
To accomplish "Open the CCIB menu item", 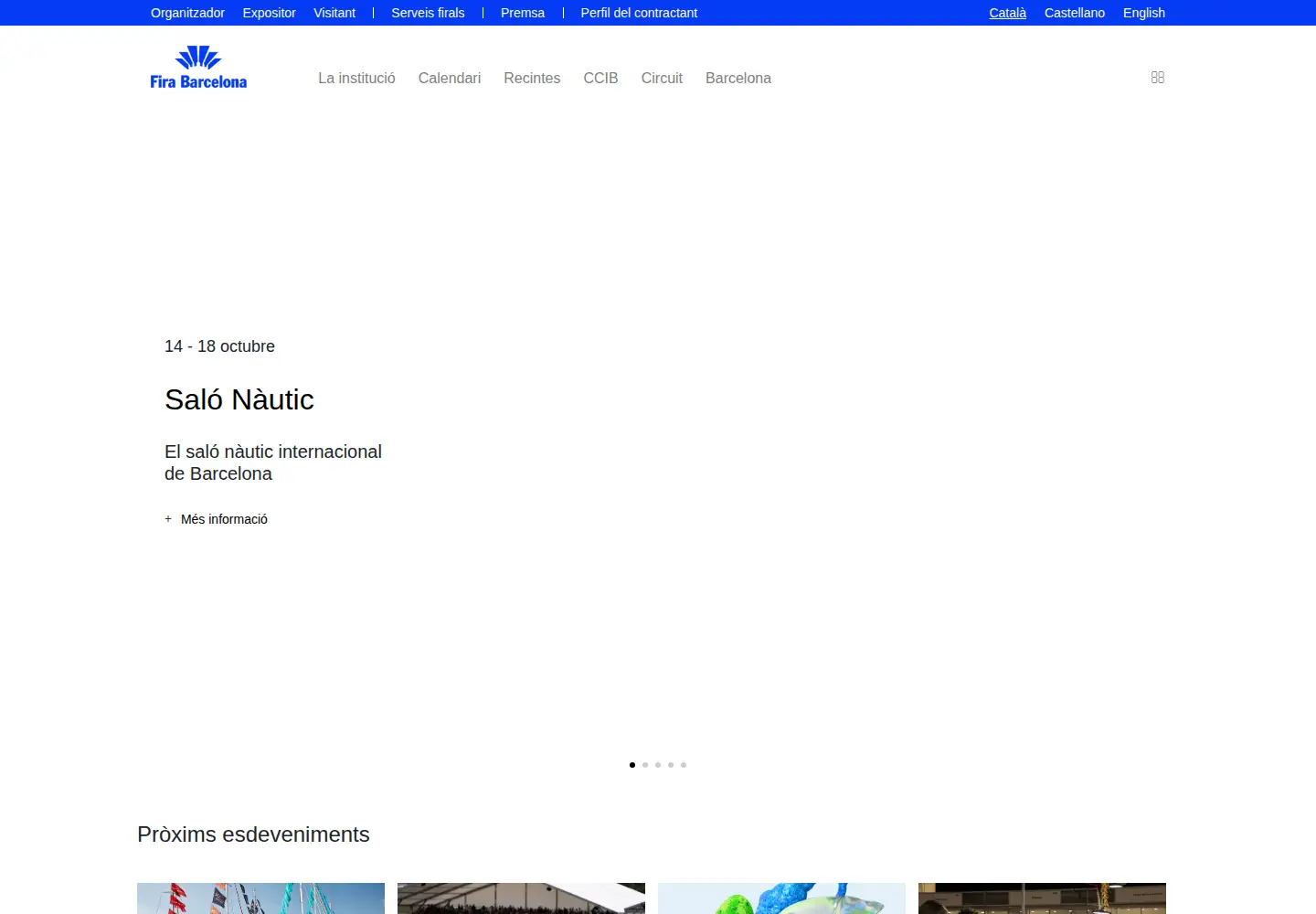I will pos(600,79).
